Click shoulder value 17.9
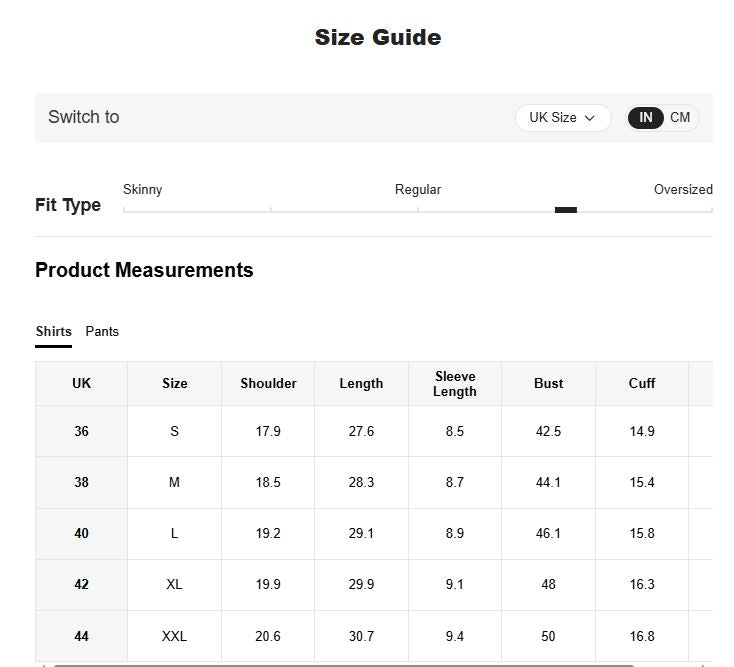Screen dimensions: 734x667 pyautogui.click(x=268, y=431)
